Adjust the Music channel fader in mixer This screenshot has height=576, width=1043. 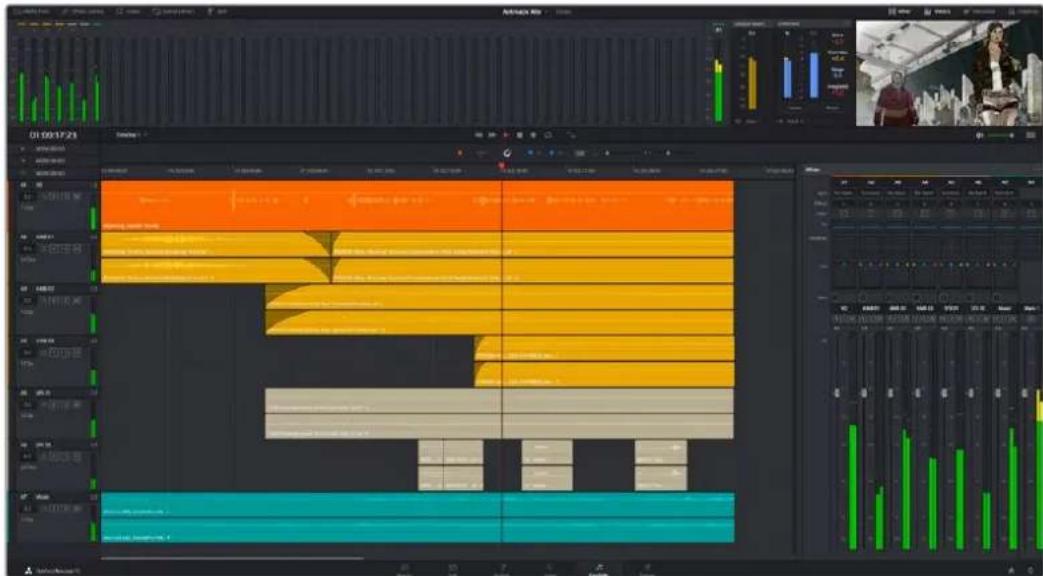click(x=996, y=393)
